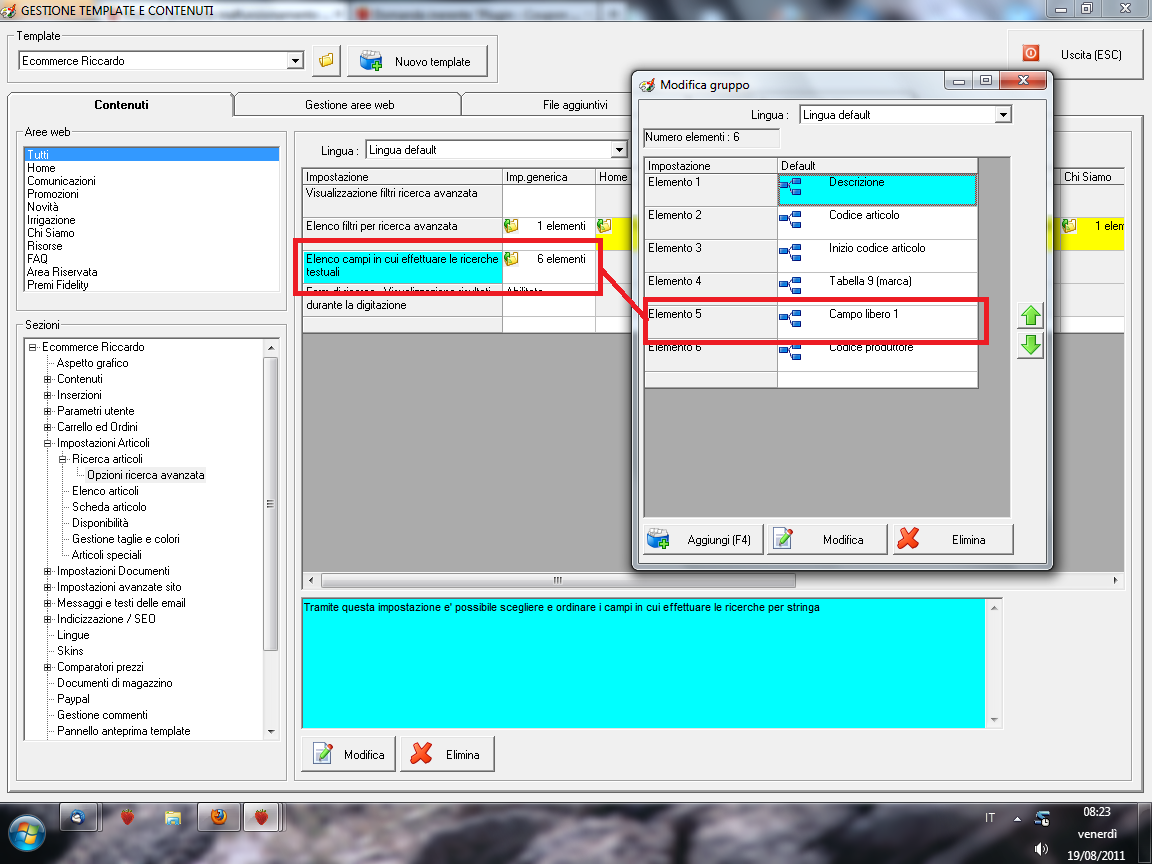Viewport: 1152px width, 864px height.
Task: Expand Messaggi e testi delle email node
Action: pos(48,603)
